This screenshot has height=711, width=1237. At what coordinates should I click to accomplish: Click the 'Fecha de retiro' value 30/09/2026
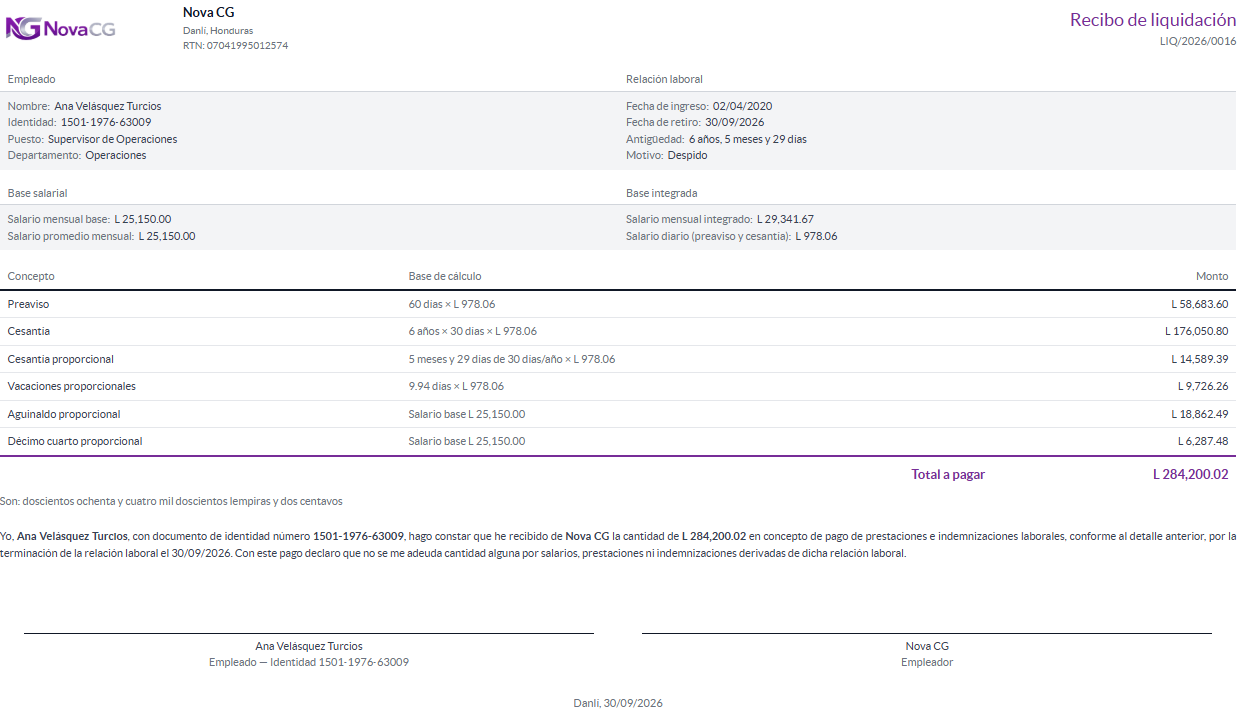click(735, 122)
